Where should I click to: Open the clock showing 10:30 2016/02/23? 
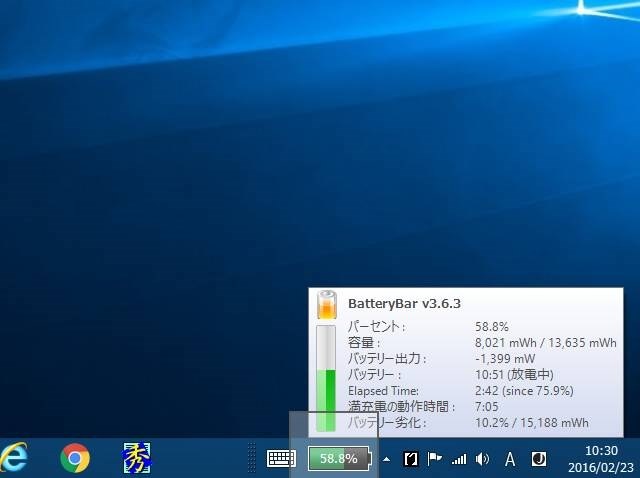(601, 459)
